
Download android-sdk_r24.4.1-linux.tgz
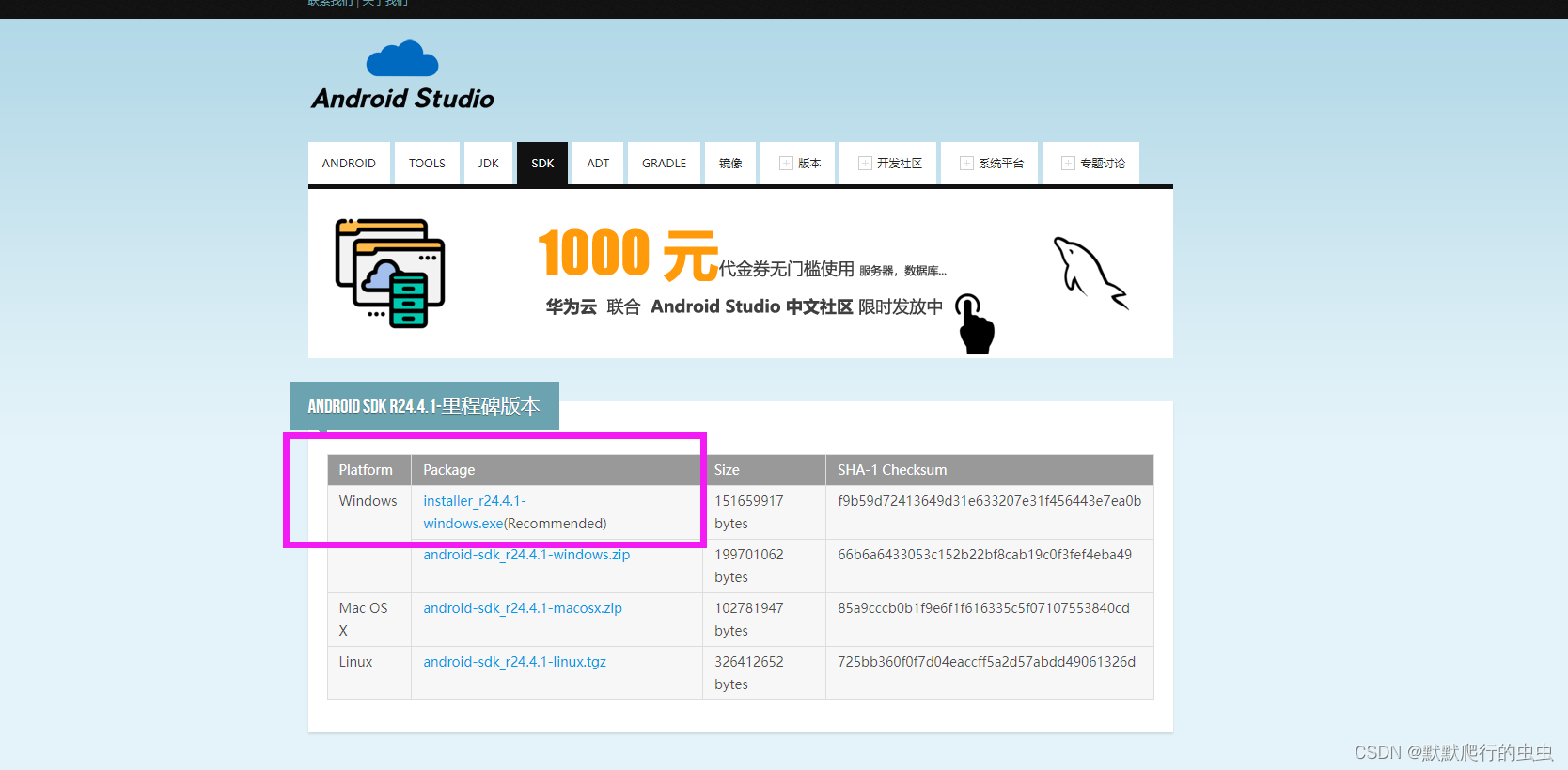tap(514, 662)
